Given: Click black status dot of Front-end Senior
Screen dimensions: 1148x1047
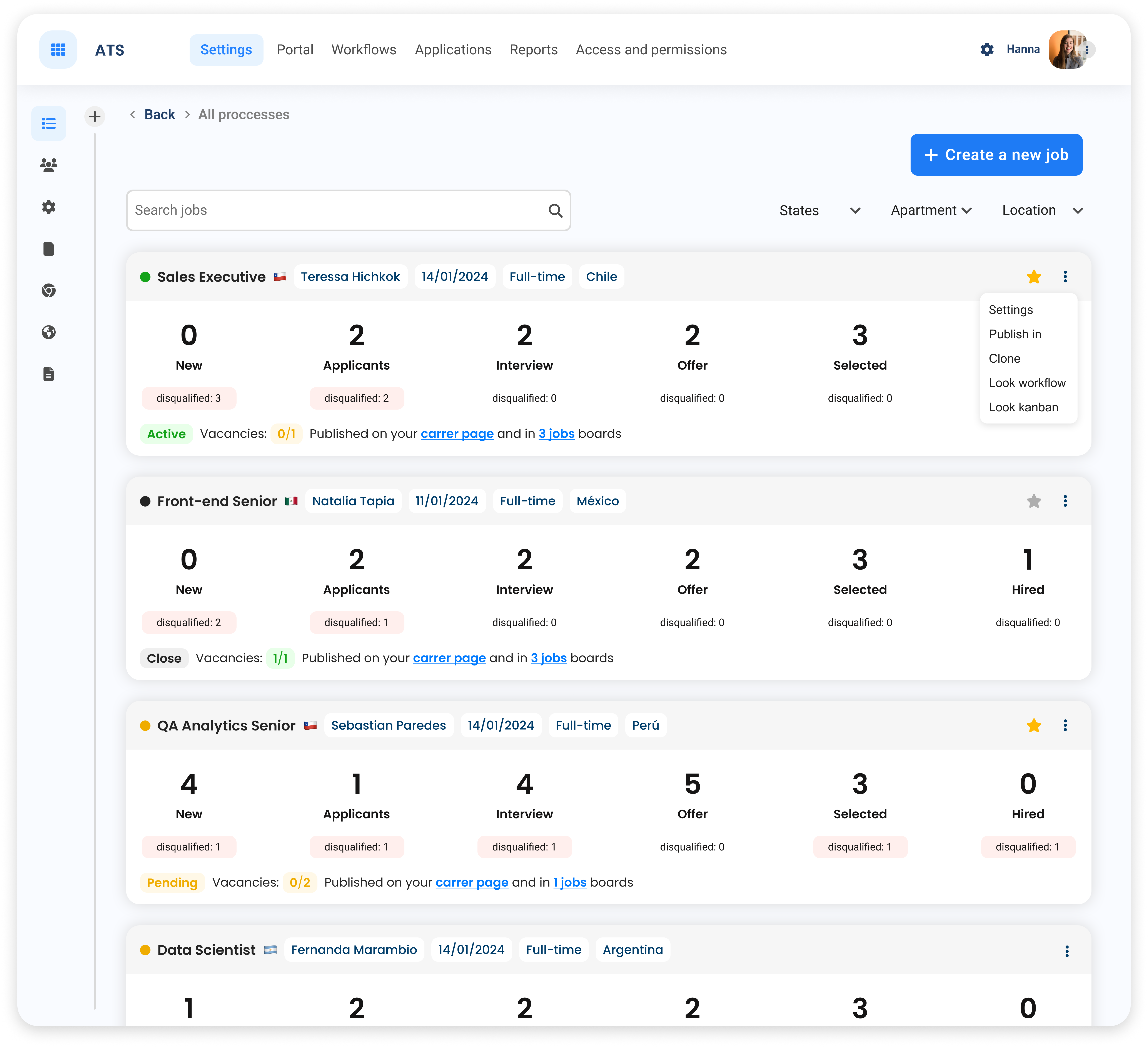Looking at the screenshot, I should pyautogui.click(x=145, y=501).
